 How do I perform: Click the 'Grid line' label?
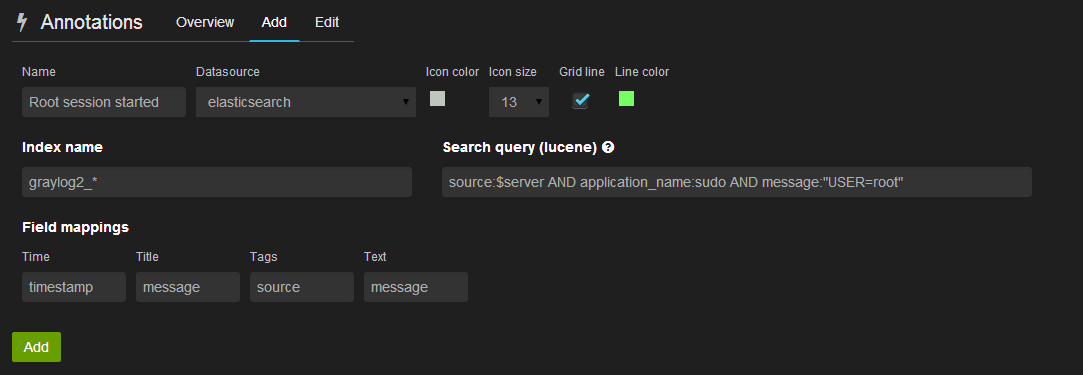tap(582, 72)
